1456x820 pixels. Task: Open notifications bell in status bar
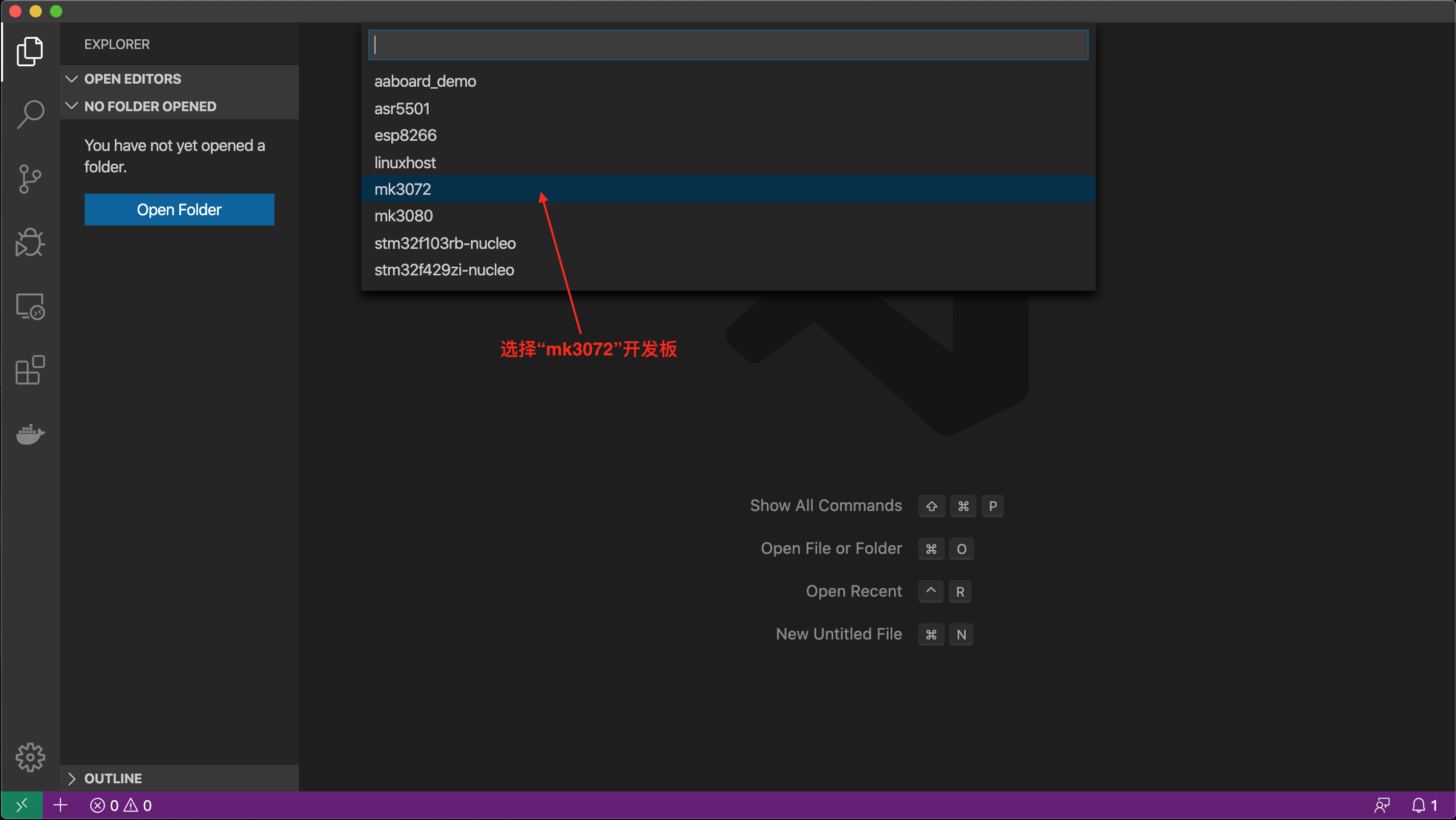point(1424,805)
